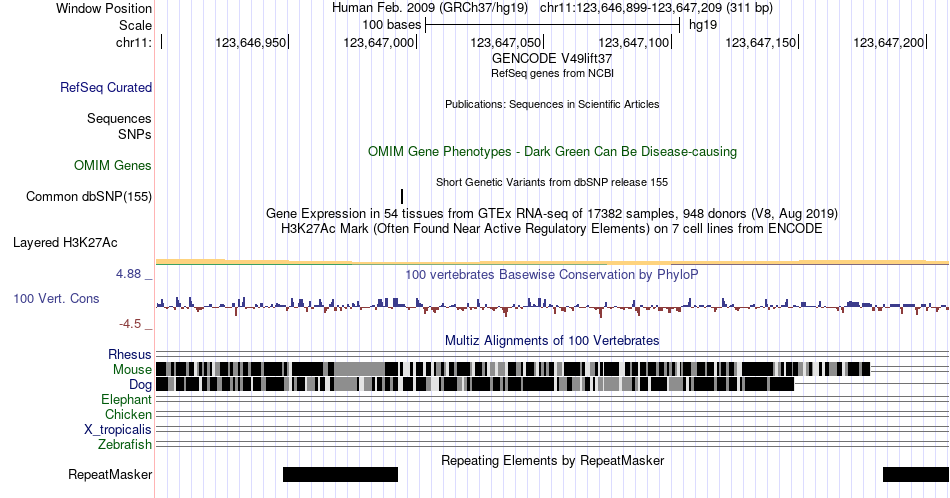Click the chr11:123,646,899-123,647,209 window position text

(656, 8)
